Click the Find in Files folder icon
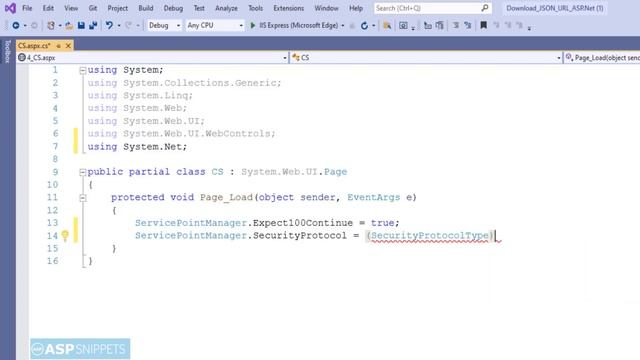This screenshot has width=640, height=360. [387, 26]
